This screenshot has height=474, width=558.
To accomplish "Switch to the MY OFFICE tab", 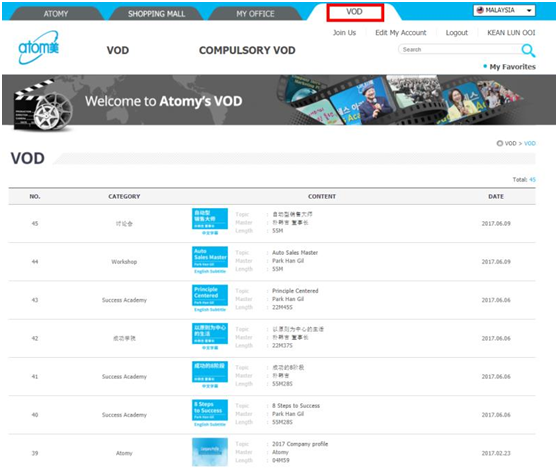I will 255,14.
